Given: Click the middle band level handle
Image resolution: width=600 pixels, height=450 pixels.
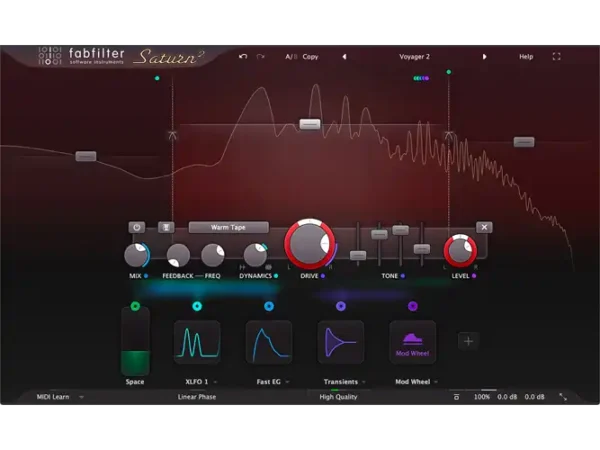Looking at the screenshot, I should pyautogui.click(x=310, y=124).
